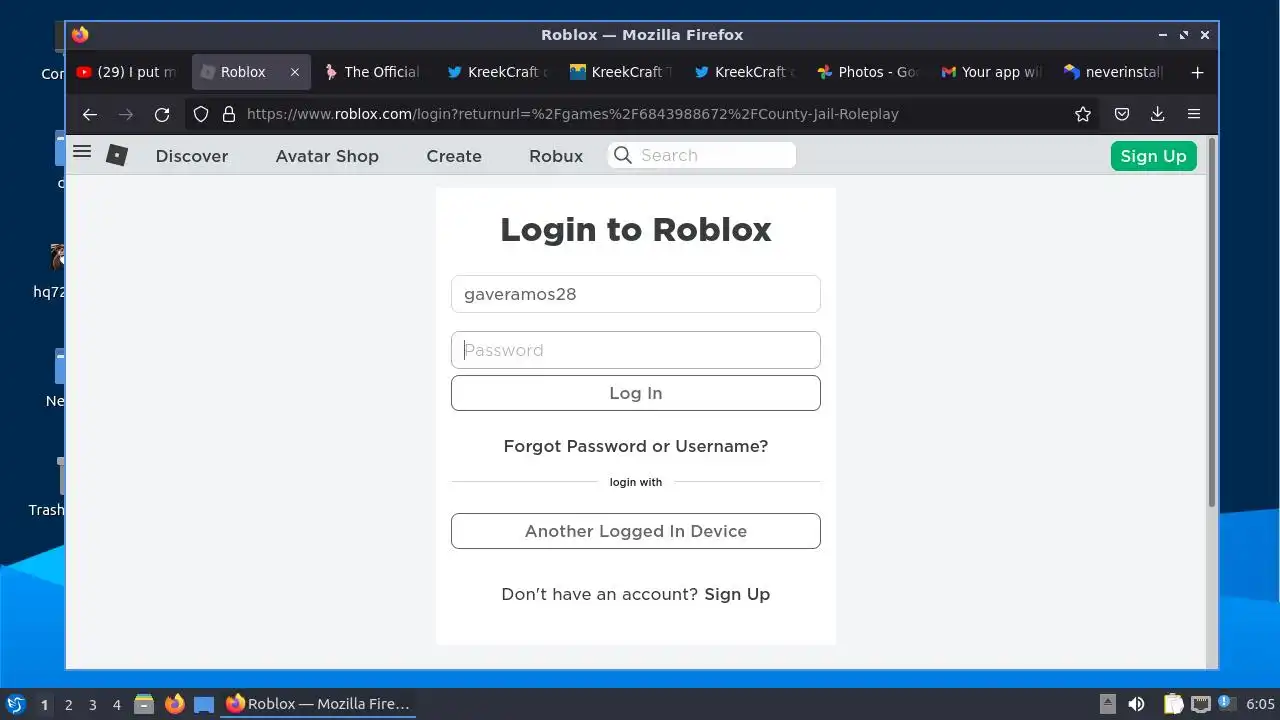Open the Create nav item
Viewport: 1280px width, 720px height.
pos(454,156)
